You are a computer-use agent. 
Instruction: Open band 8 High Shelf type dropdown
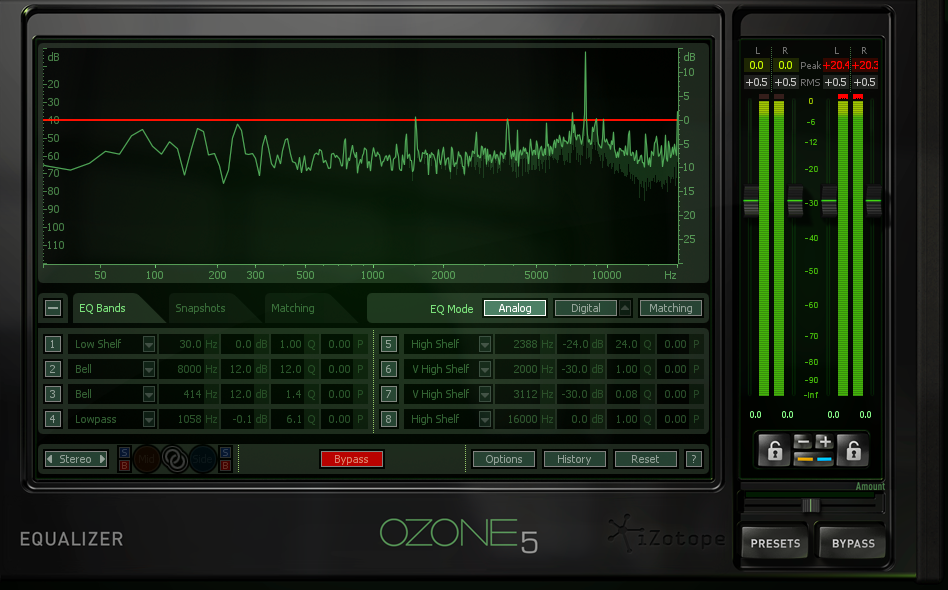485,420
